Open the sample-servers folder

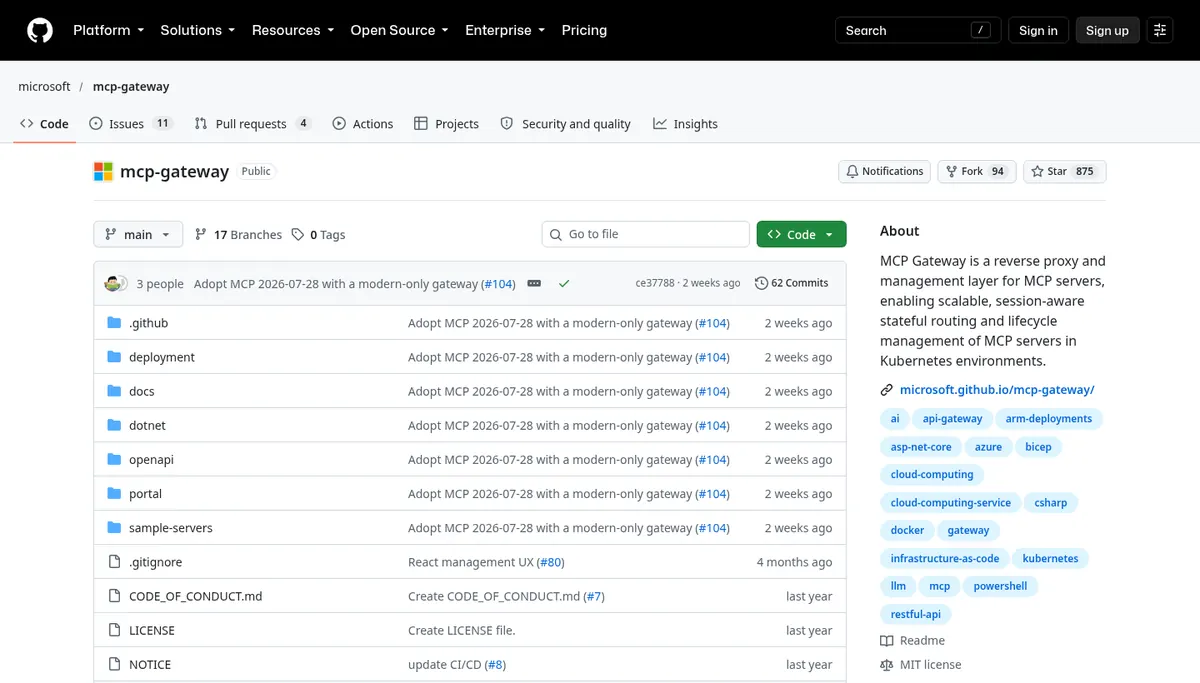tap(171, 527)
